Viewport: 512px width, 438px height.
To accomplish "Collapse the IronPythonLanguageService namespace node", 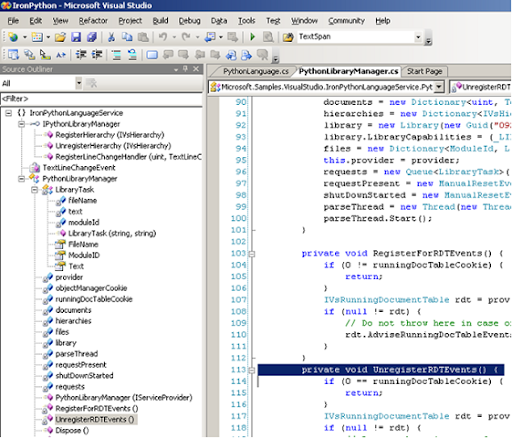I will [x=9, y=113].
